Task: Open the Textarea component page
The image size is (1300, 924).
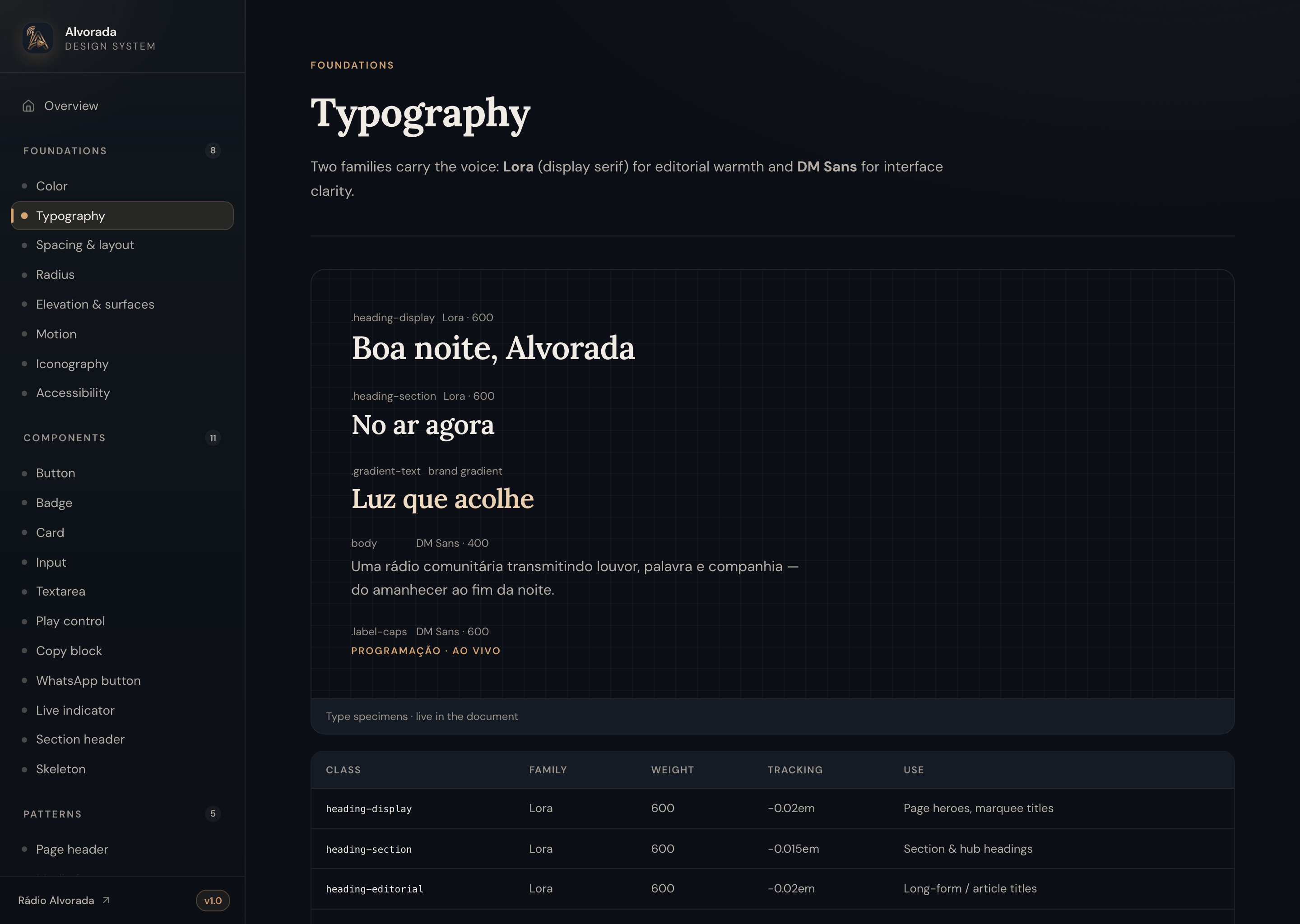Action: 122,591
